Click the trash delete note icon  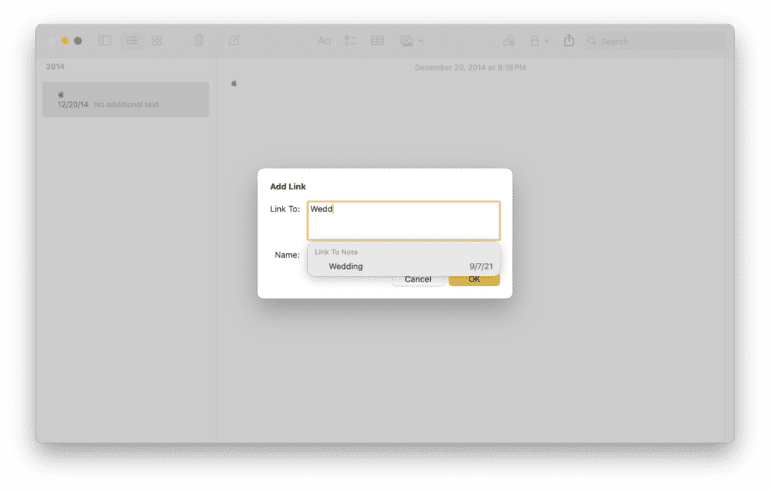199,40
